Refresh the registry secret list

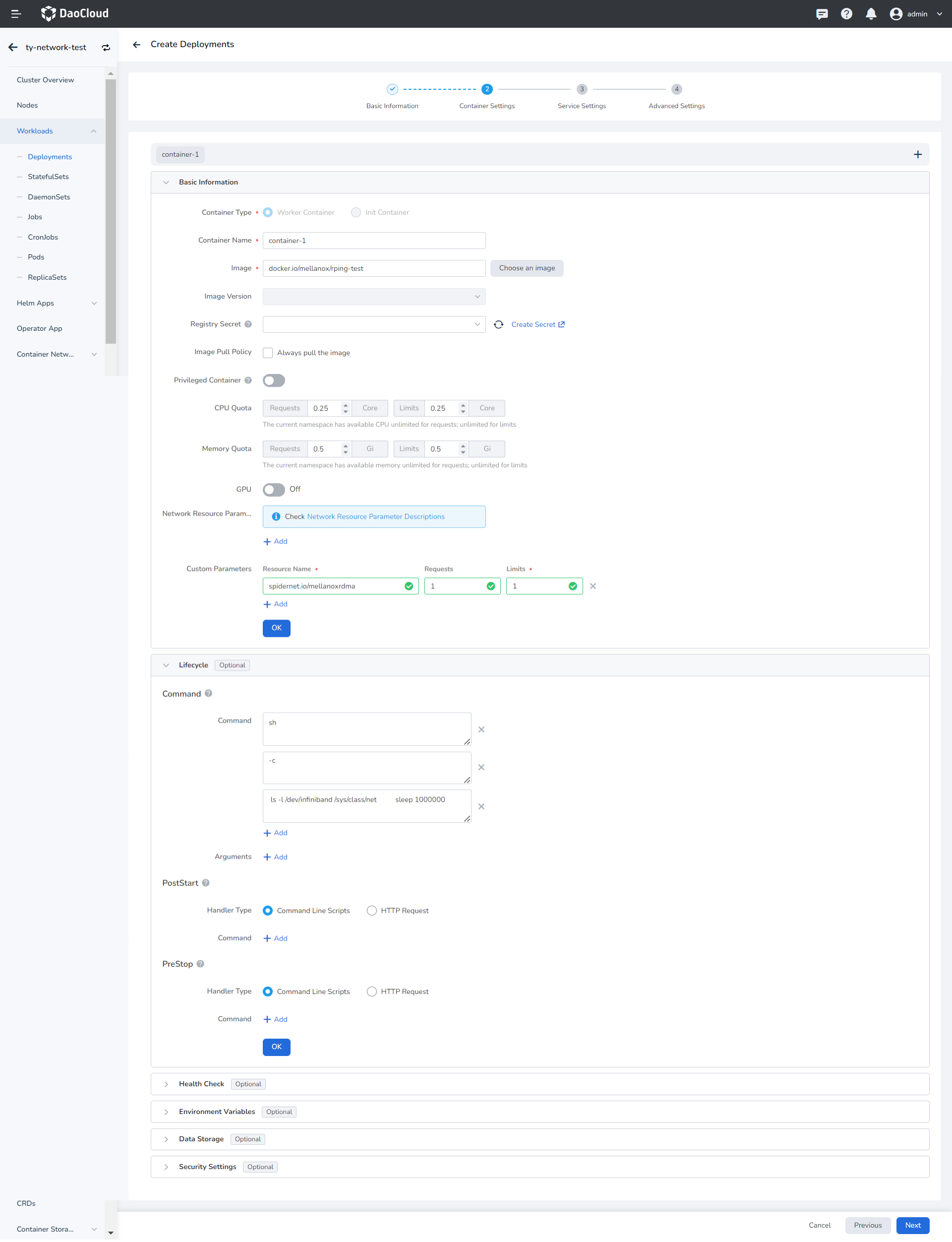point(498,324)
